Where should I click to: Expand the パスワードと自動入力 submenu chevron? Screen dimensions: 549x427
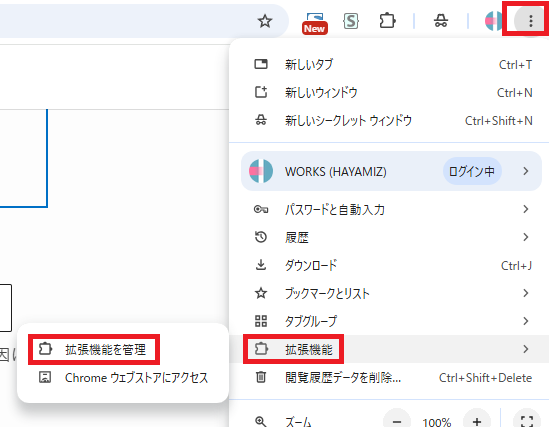point(526,209)
